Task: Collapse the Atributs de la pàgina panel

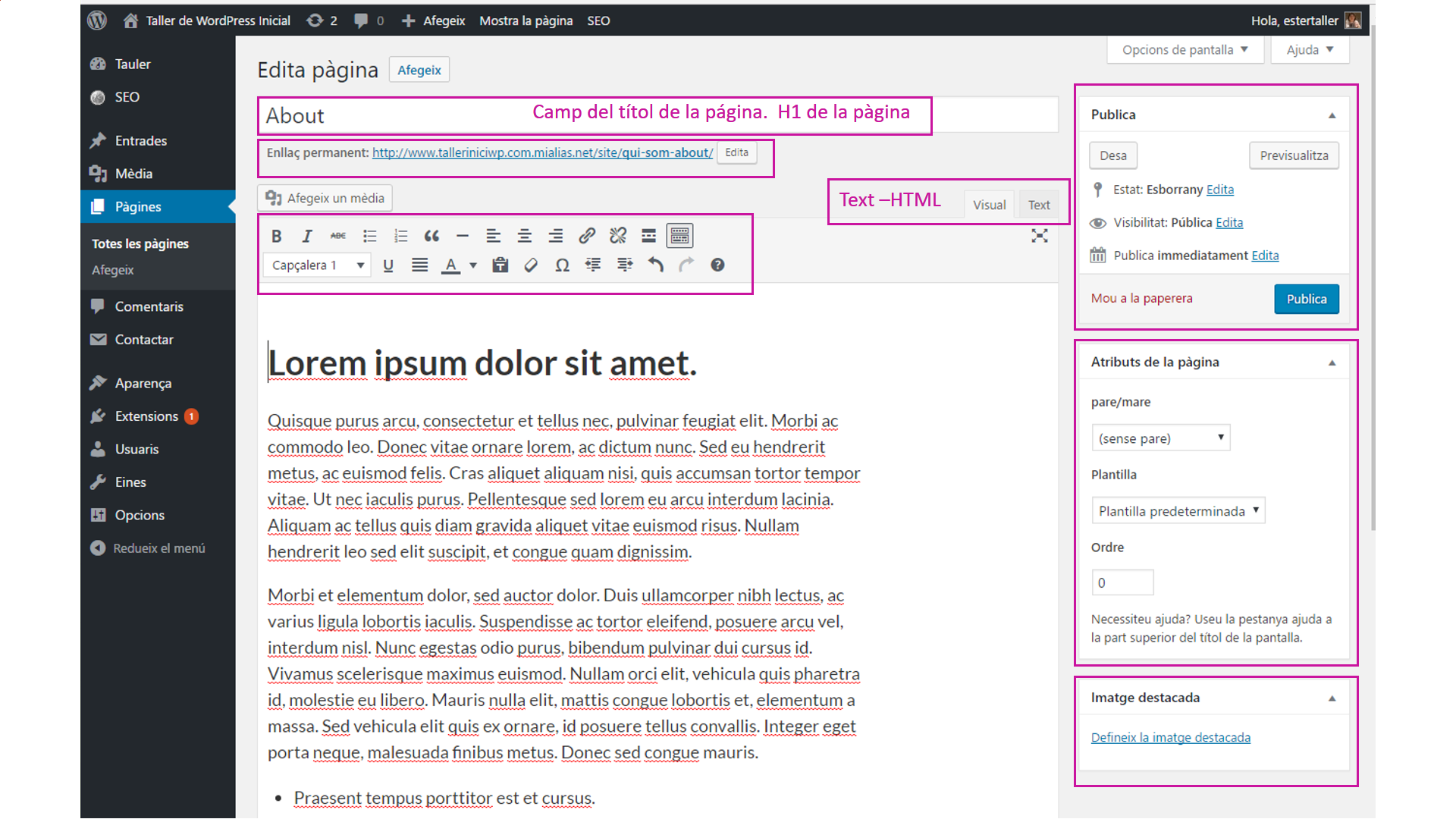Action: pos(1332,362)
